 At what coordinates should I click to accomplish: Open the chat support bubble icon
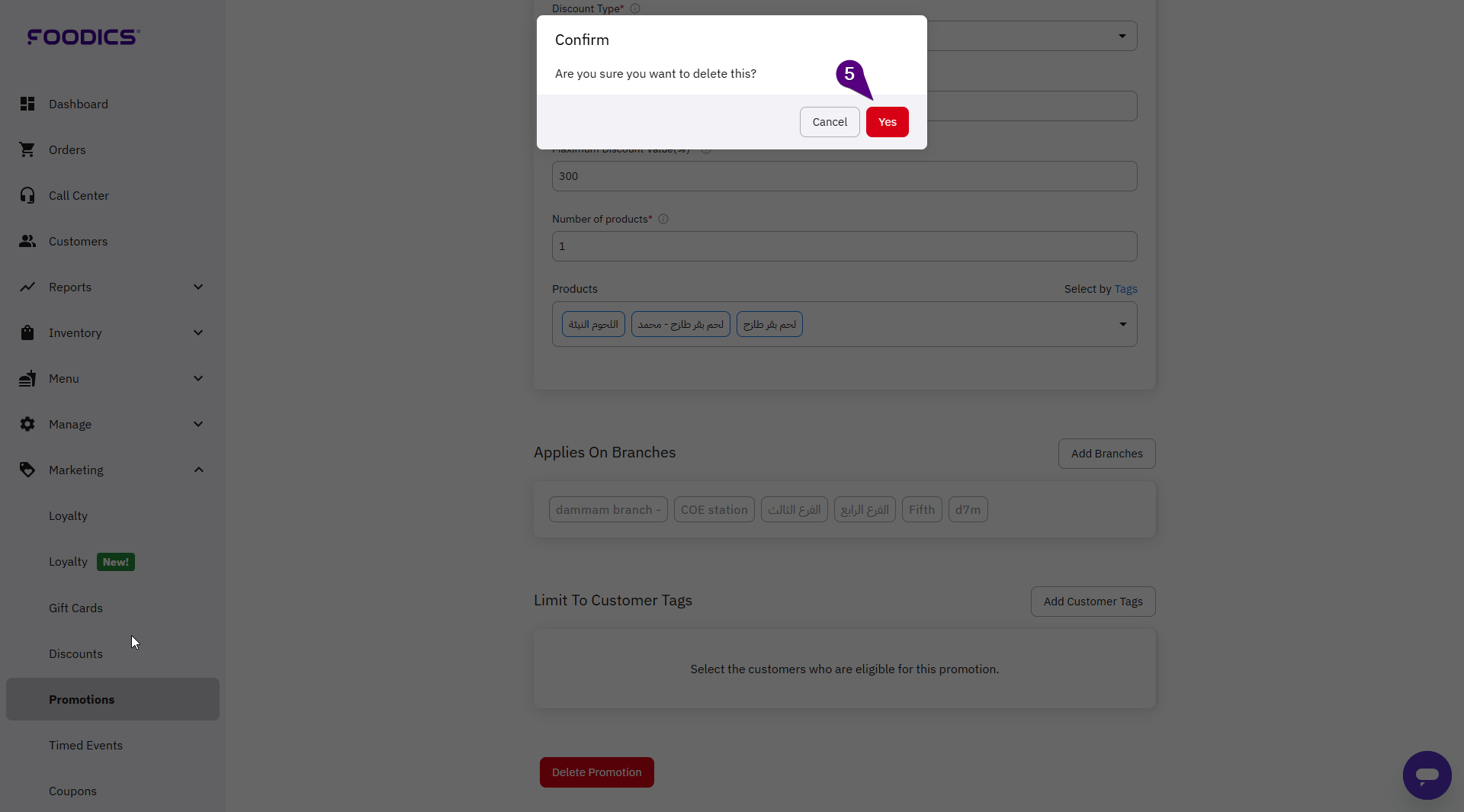[x=1427, y=775]
